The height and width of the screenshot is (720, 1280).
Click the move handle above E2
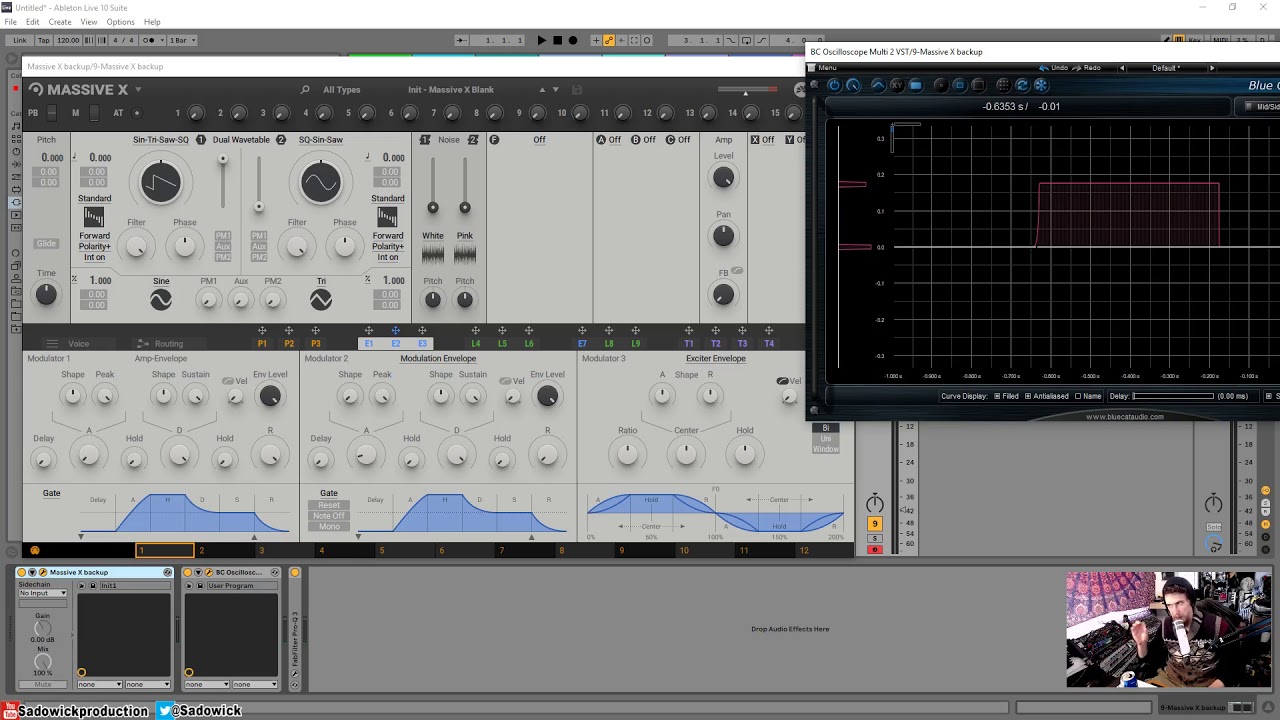[395, 331]
